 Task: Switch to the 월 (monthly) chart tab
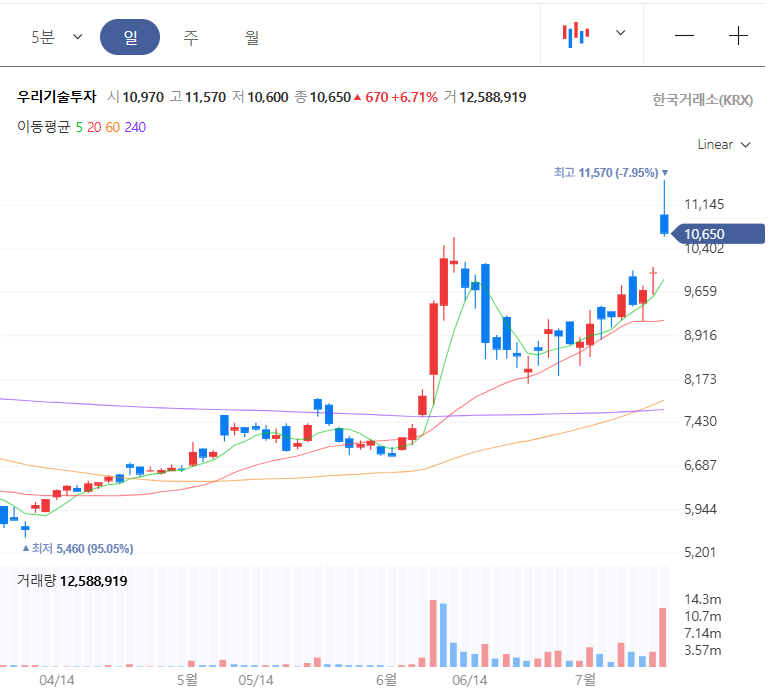tap(252, 37)
